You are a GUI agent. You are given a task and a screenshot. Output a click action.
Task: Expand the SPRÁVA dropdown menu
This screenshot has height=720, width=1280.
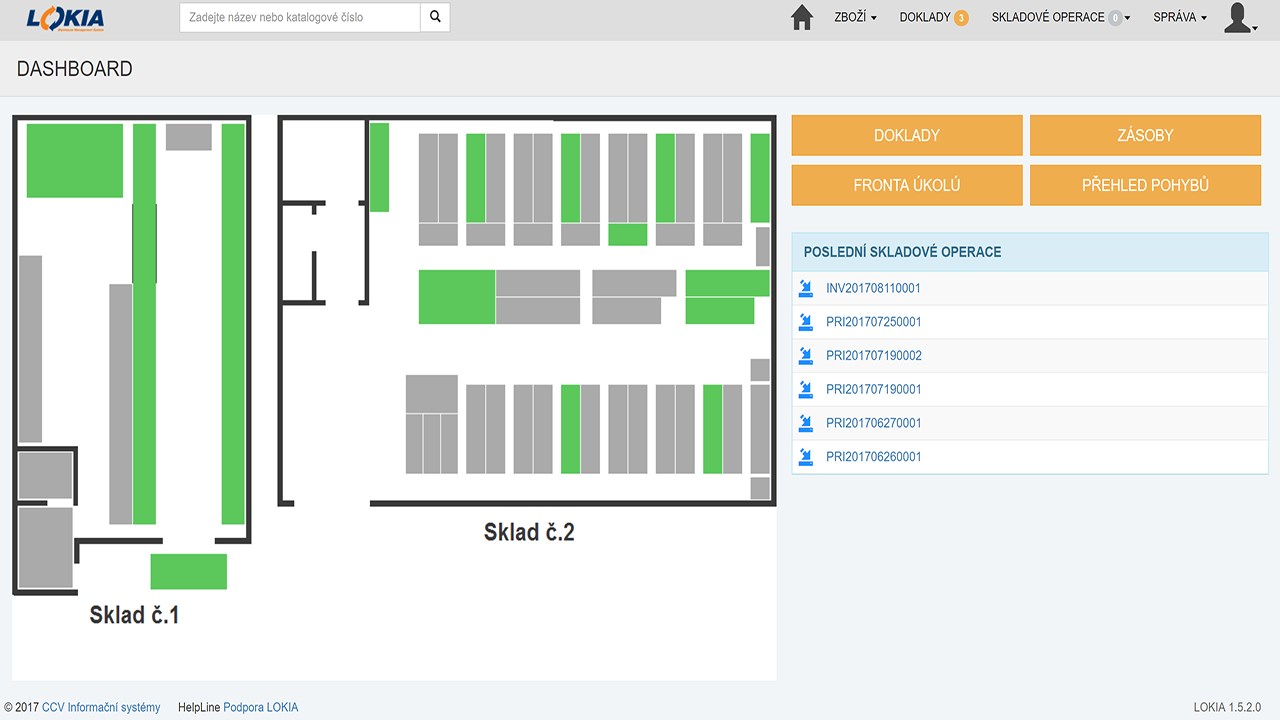click(1180, 17)
